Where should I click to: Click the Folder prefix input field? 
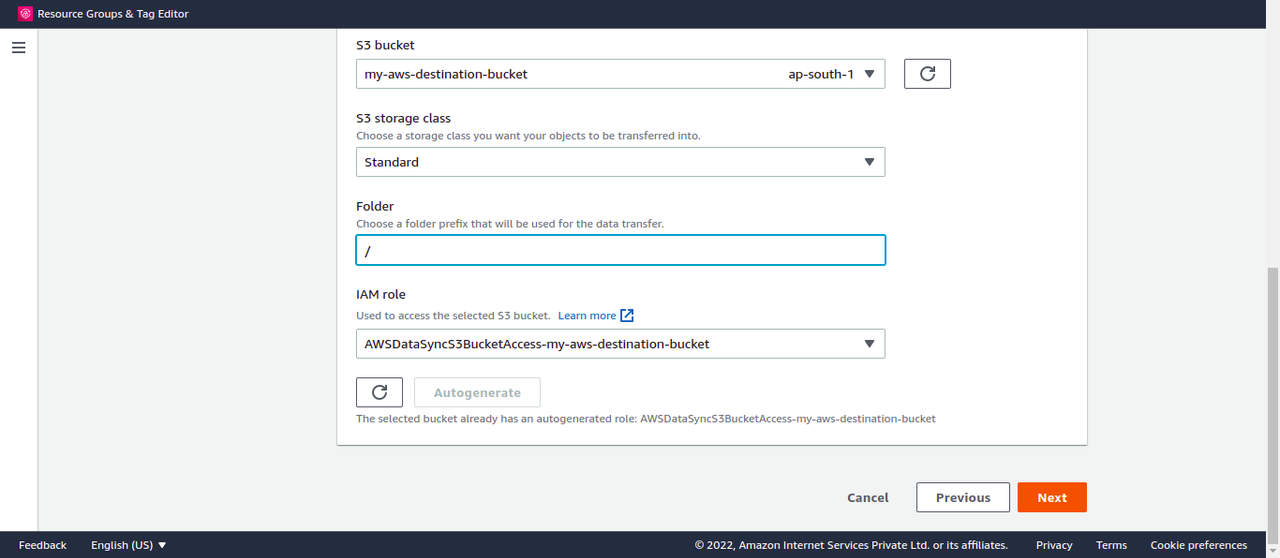(620, 250)
